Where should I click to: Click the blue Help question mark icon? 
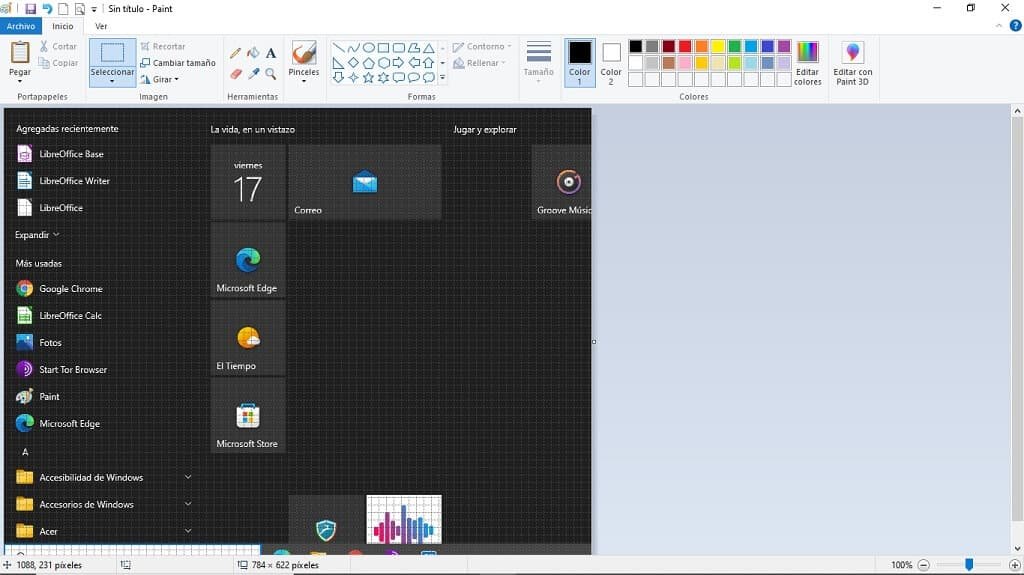(x=1016, y=25)
